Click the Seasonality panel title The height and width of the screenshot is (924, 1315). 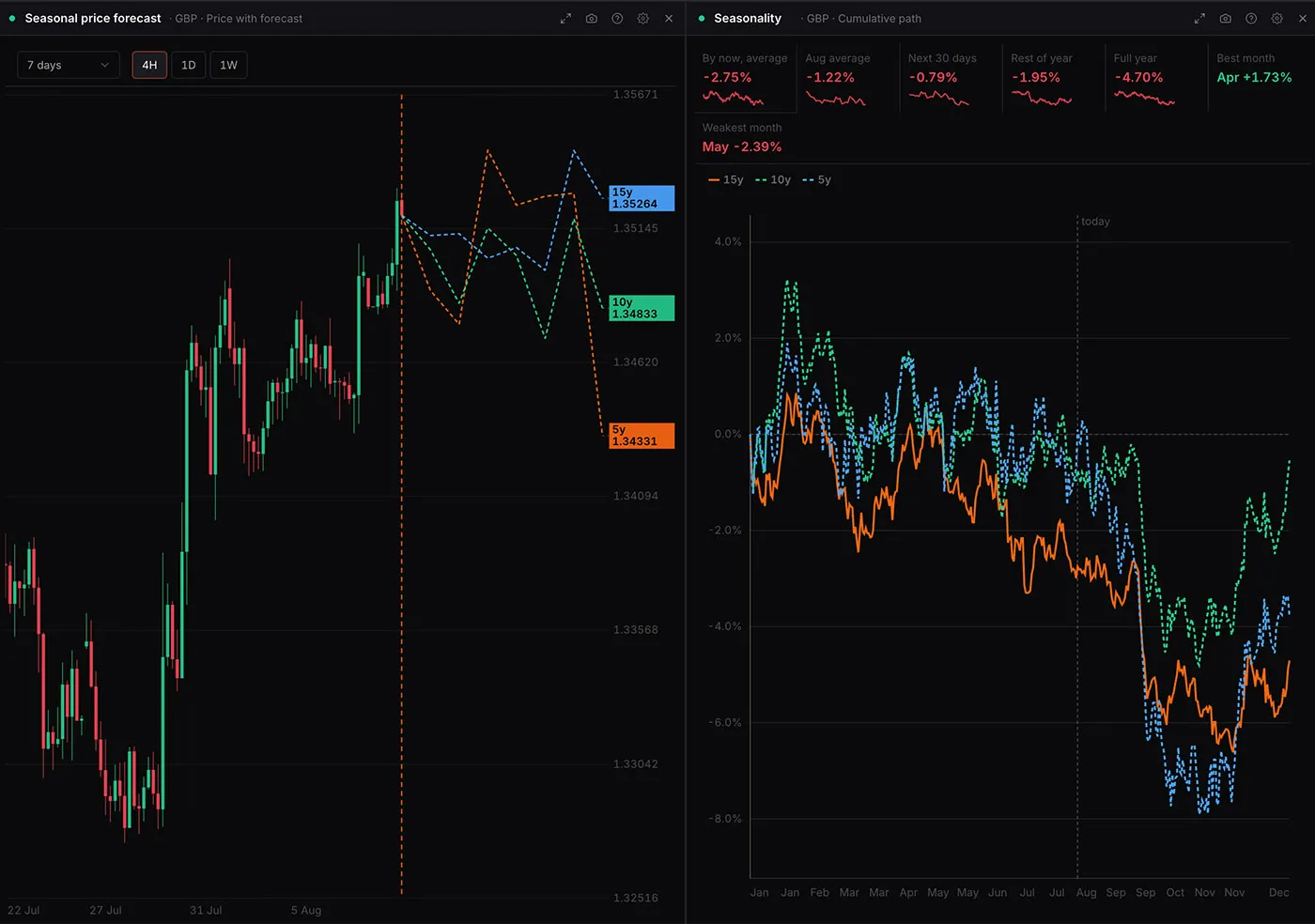(x=748, y=18)
